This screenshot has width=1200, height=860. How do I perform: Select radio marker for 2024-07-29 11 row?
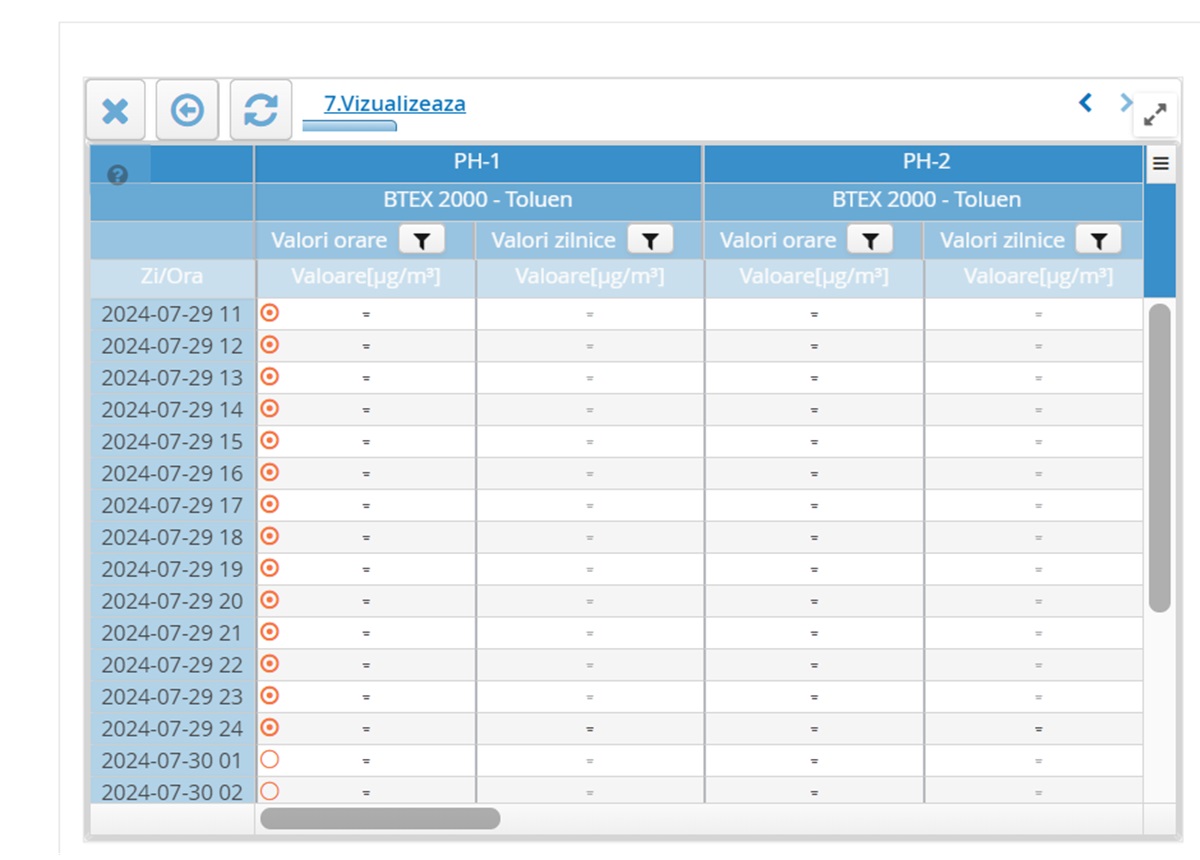click(269, 313)
